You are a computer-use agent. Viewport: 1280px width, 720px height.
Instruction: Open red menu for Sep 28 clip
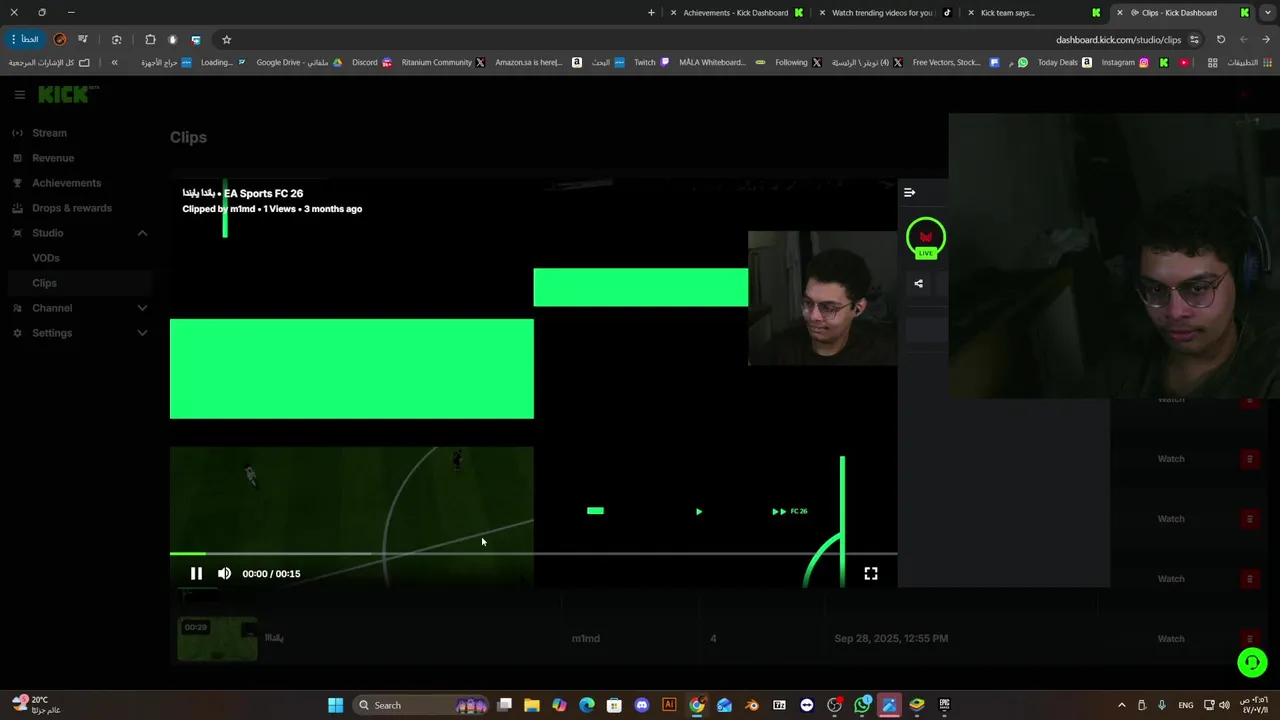pos(1249,639)
